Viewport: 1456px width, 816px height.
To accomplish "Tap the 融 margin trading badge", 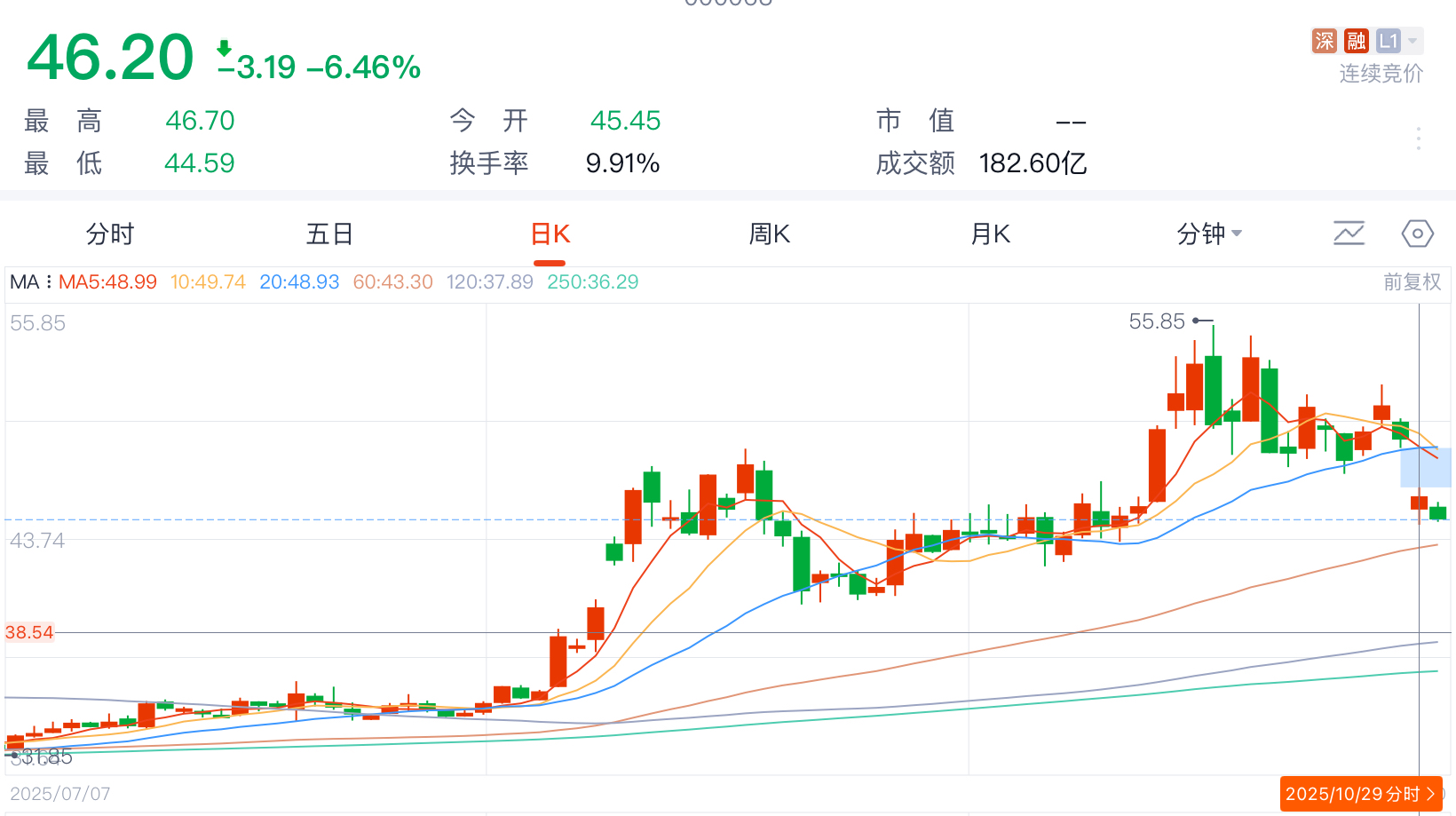I will pyautogui.click(x=1356, y=41).
